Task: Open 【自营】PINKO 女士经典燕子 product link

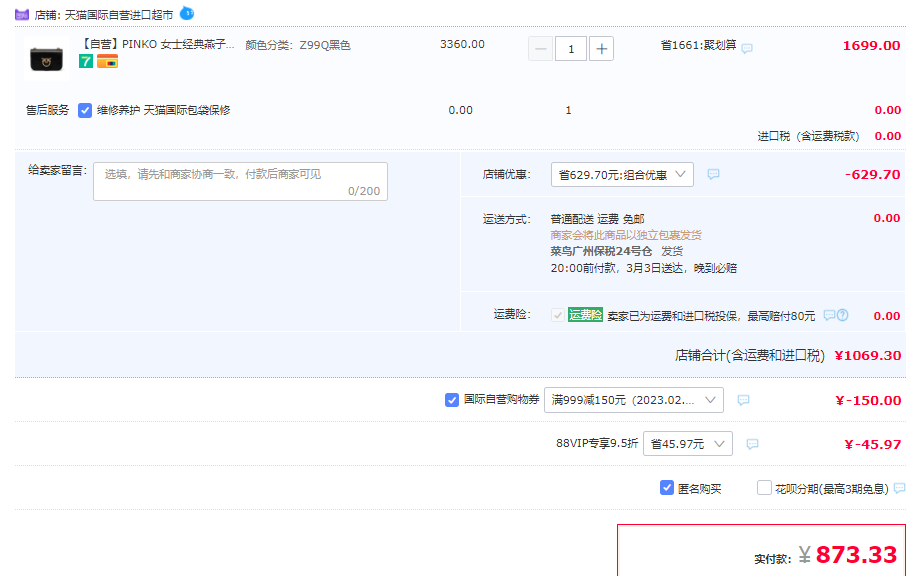Action: click(157, 45)
